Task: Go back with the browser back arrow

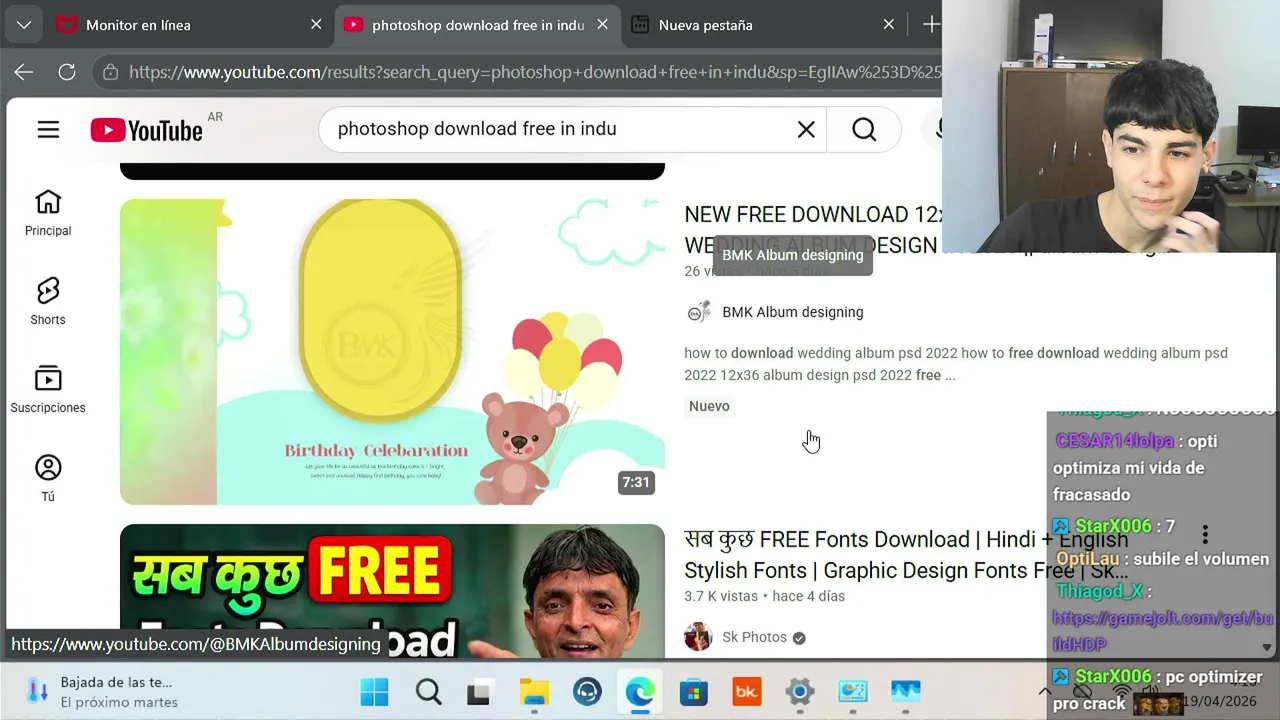Action: pos(24,72)
